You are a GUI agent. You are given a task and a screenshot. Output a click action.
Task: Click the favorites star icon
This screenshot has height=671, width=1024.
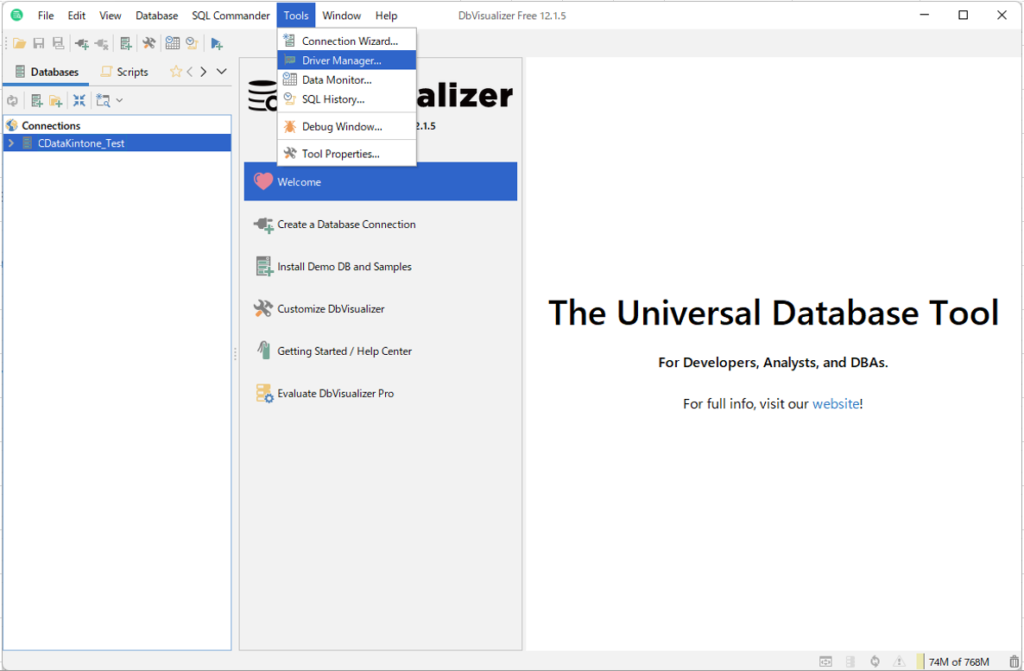coord(176,72)
